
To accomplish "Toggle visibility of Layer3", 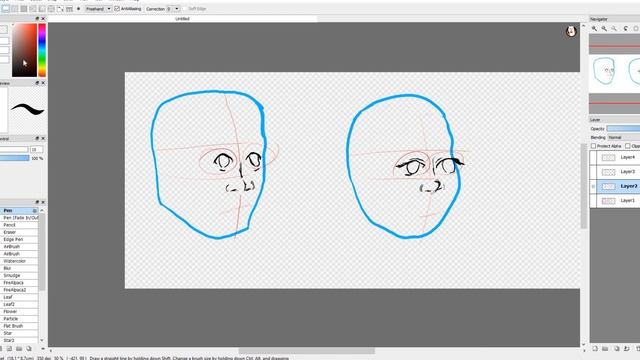I will (593, 172).
